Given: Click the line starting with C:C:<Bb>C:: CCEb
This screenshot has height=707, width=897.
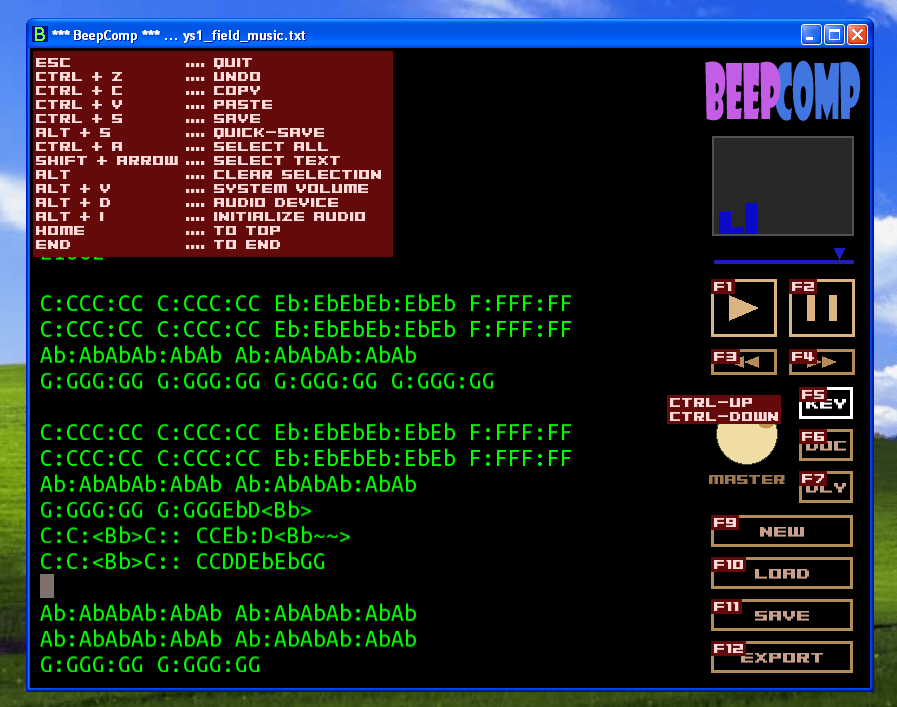Looking at the screenshot, I should (196, 537).
